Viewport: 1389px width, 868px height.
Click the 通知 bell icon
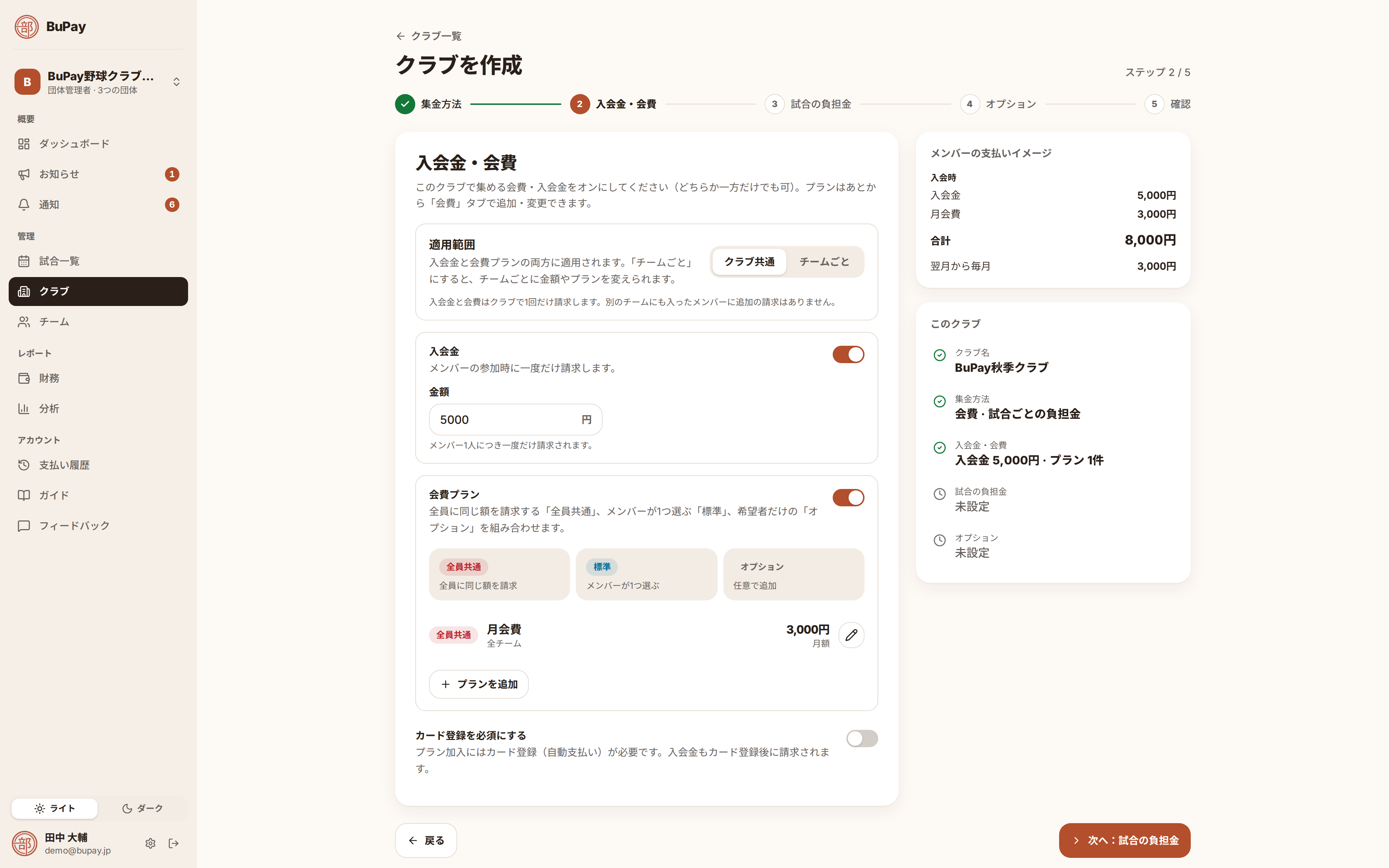pos(24,204)
